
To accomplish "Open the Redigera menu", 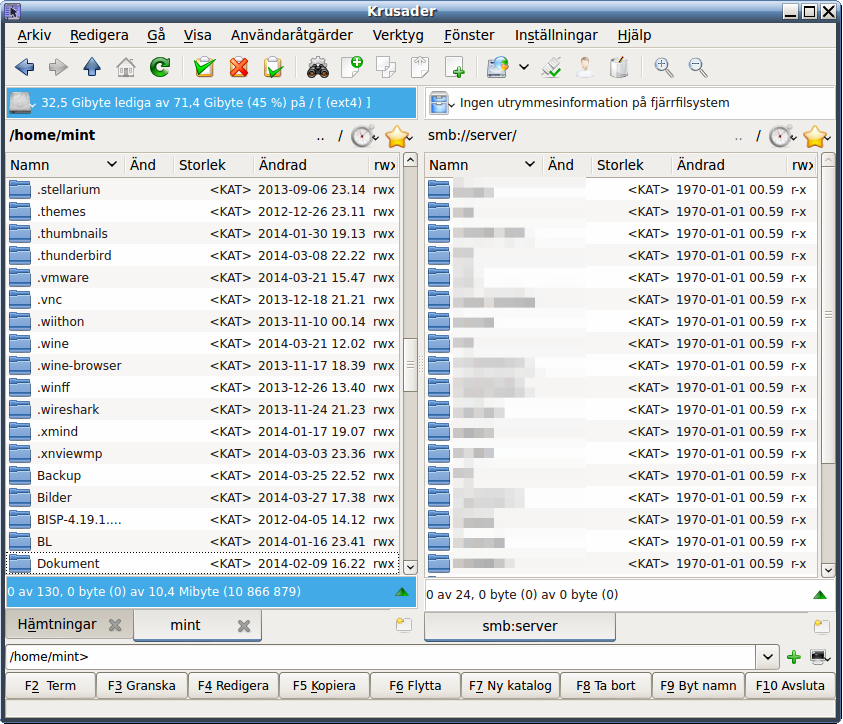I will (x=99, y=35).
